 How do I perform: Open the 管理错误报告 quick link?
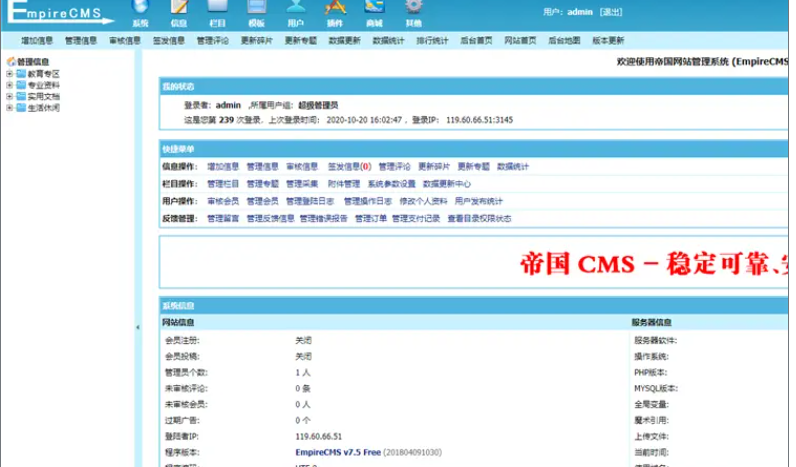click(x=324, y=219)
